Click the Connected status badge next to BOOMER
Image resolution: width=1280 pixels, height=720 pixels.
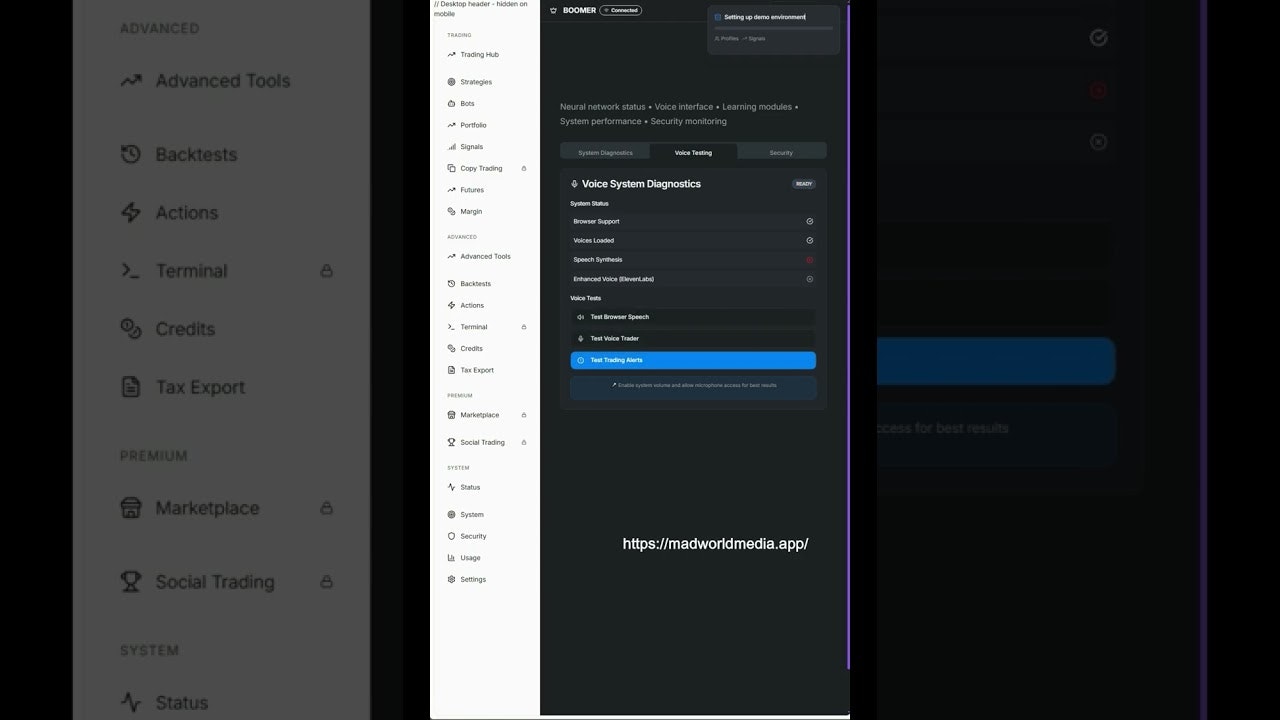coord(621,10)
